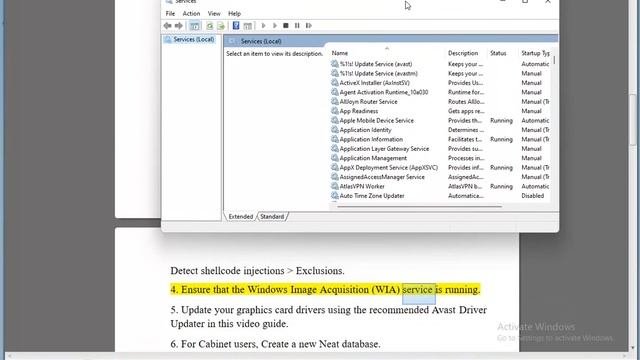Select the Apple Mobile Device Service name

[376, 120]
